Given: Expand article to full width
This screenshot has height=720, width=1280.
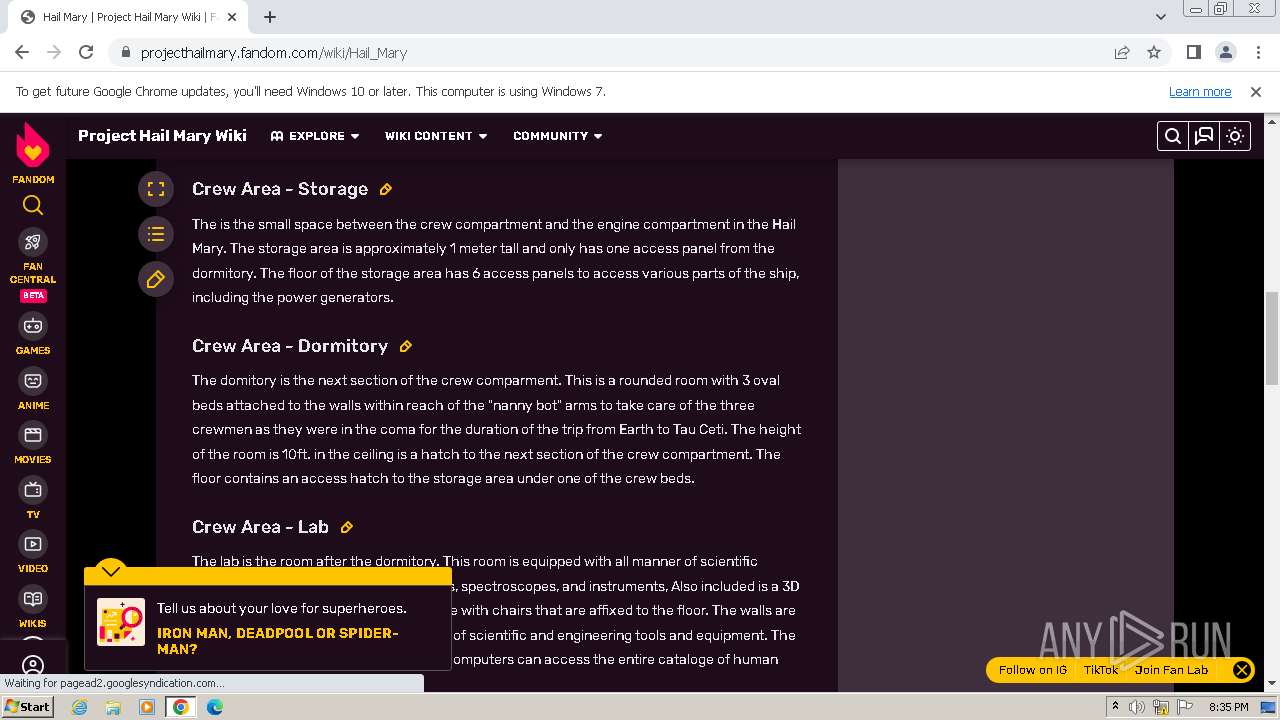Looking at the screenshot, I should [156, 188].
